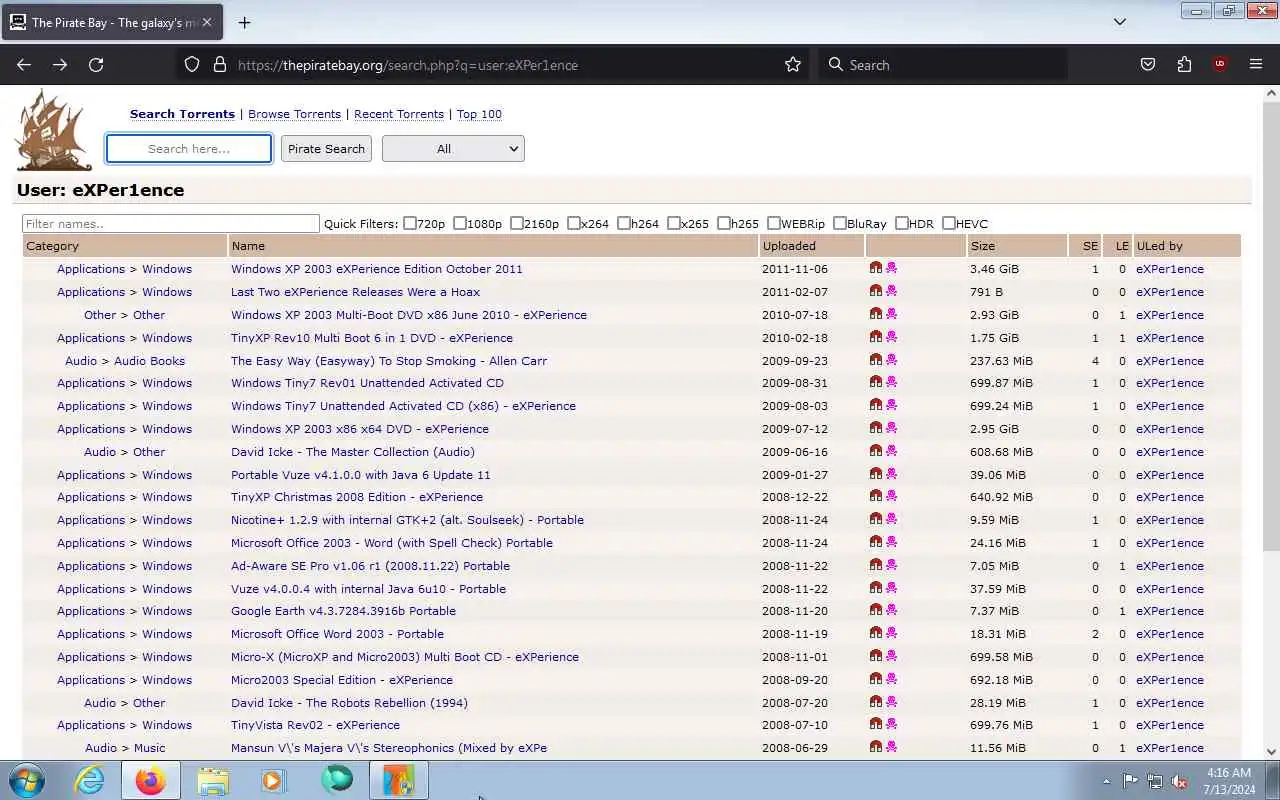The width and height of the screenshot is (1280, 800).
Task: Open a new tab with the plus button
Action: (x=244, y=22)
